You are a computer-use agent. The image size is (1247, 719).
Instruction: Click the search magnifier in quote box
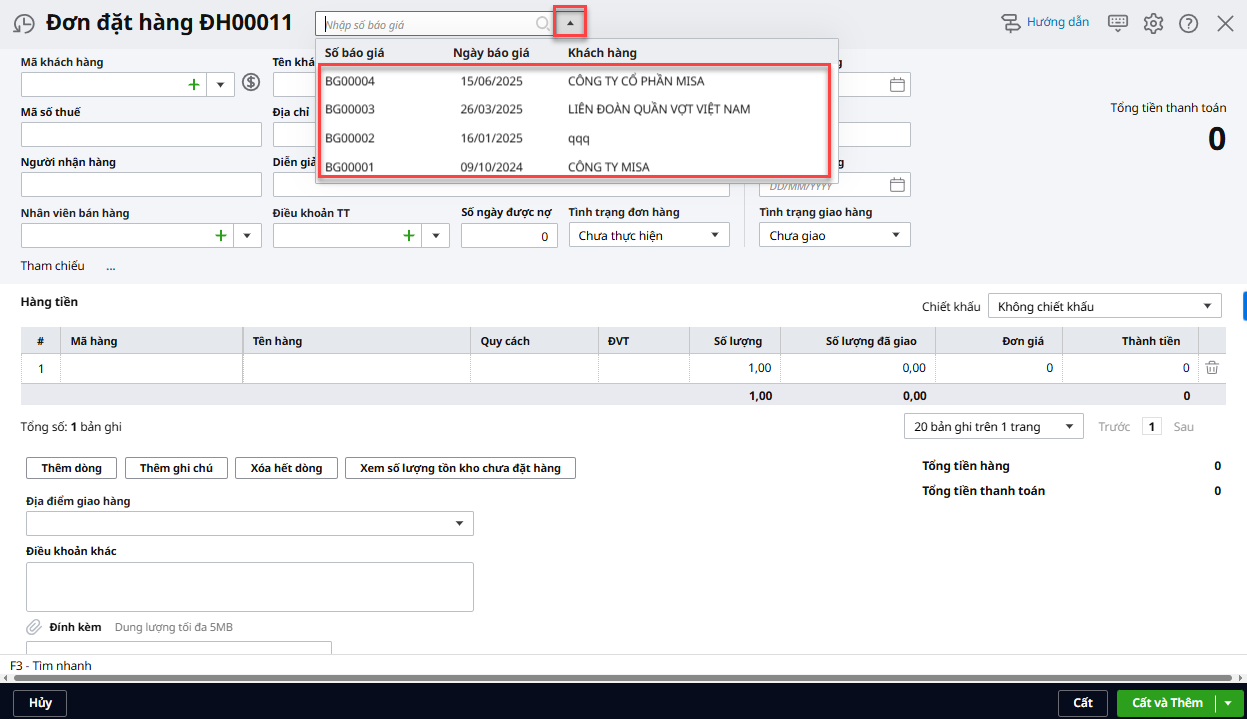point(542,24)
